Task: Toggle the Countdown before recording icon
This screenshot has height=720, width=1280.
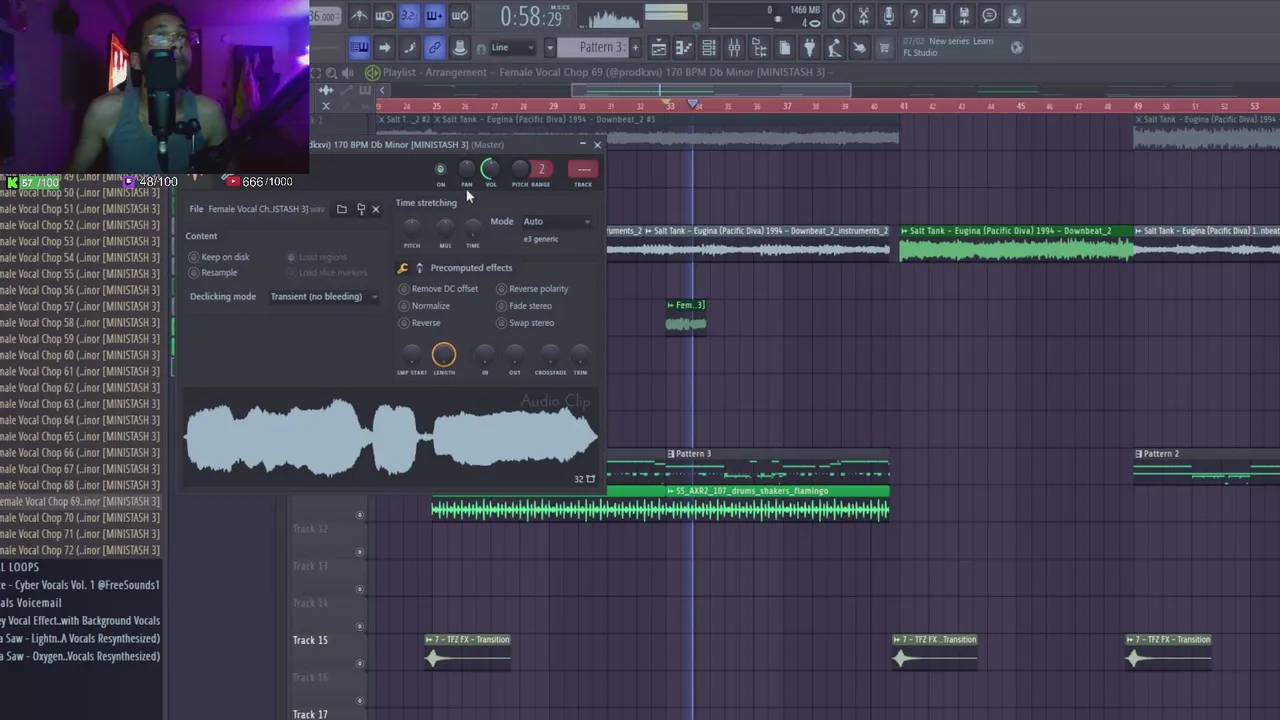Action: (x=409, y=16)
